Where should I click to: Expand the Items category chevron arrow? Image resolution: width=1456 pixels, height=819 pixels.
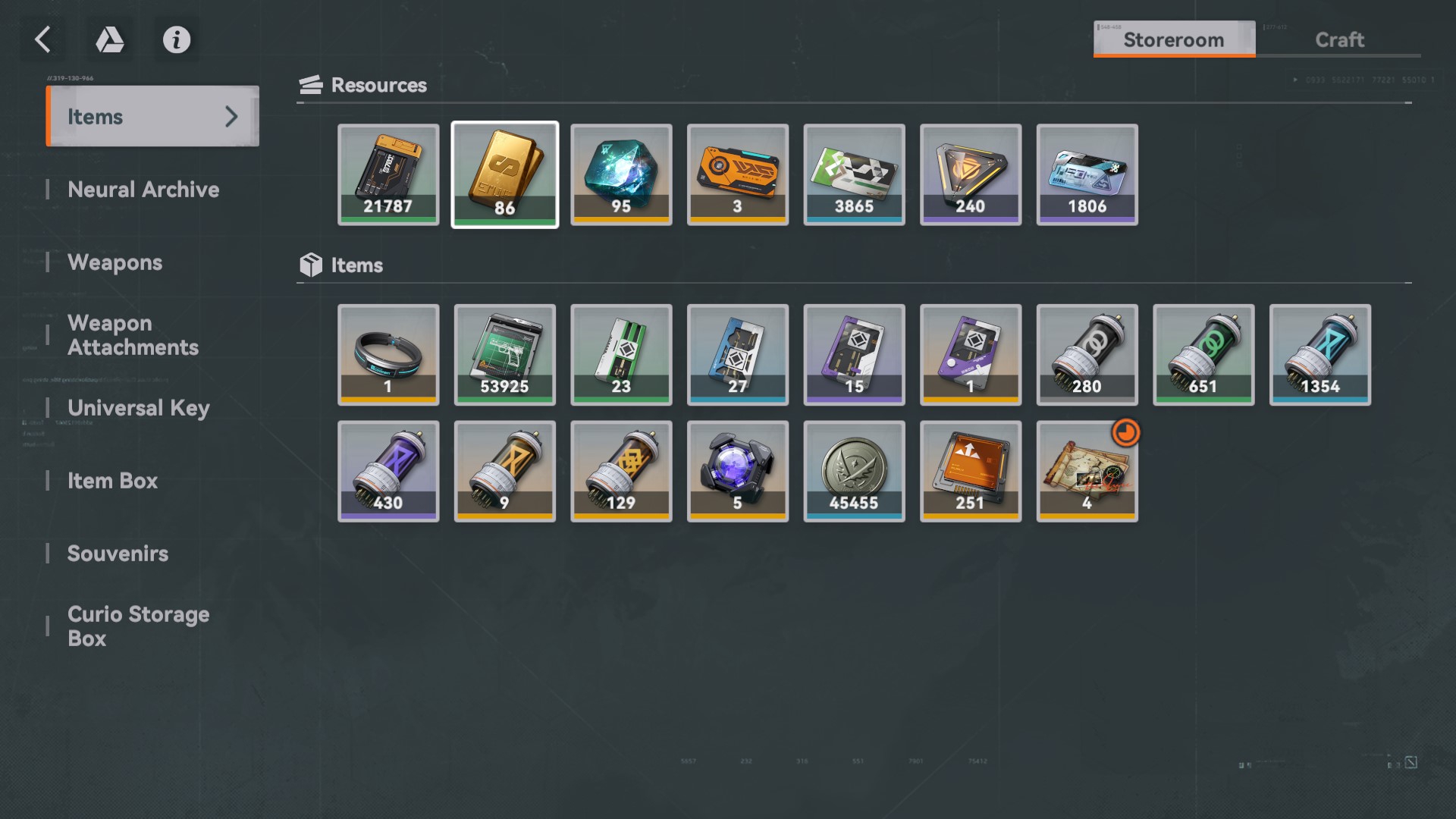coord(231,116)
